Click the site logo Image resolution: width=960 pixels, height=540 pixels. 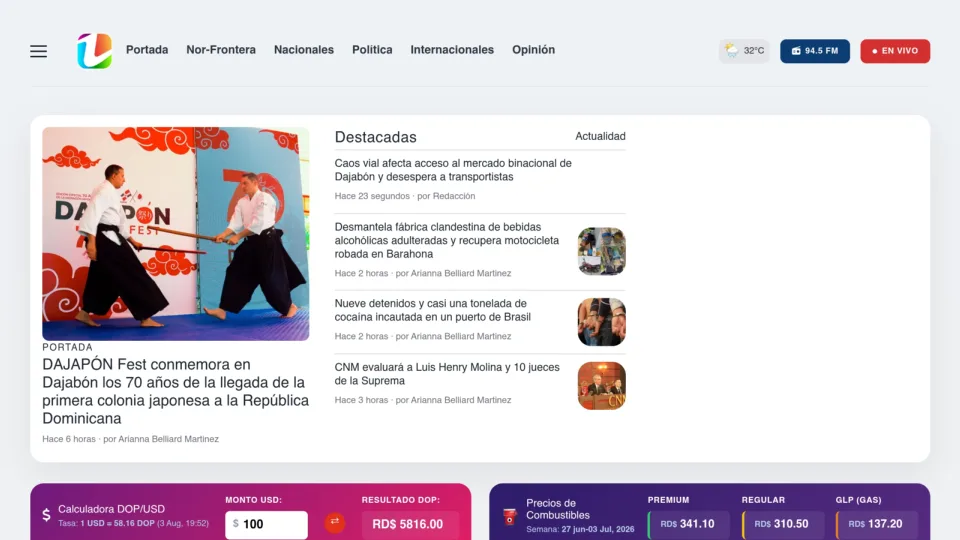[94, 51]
